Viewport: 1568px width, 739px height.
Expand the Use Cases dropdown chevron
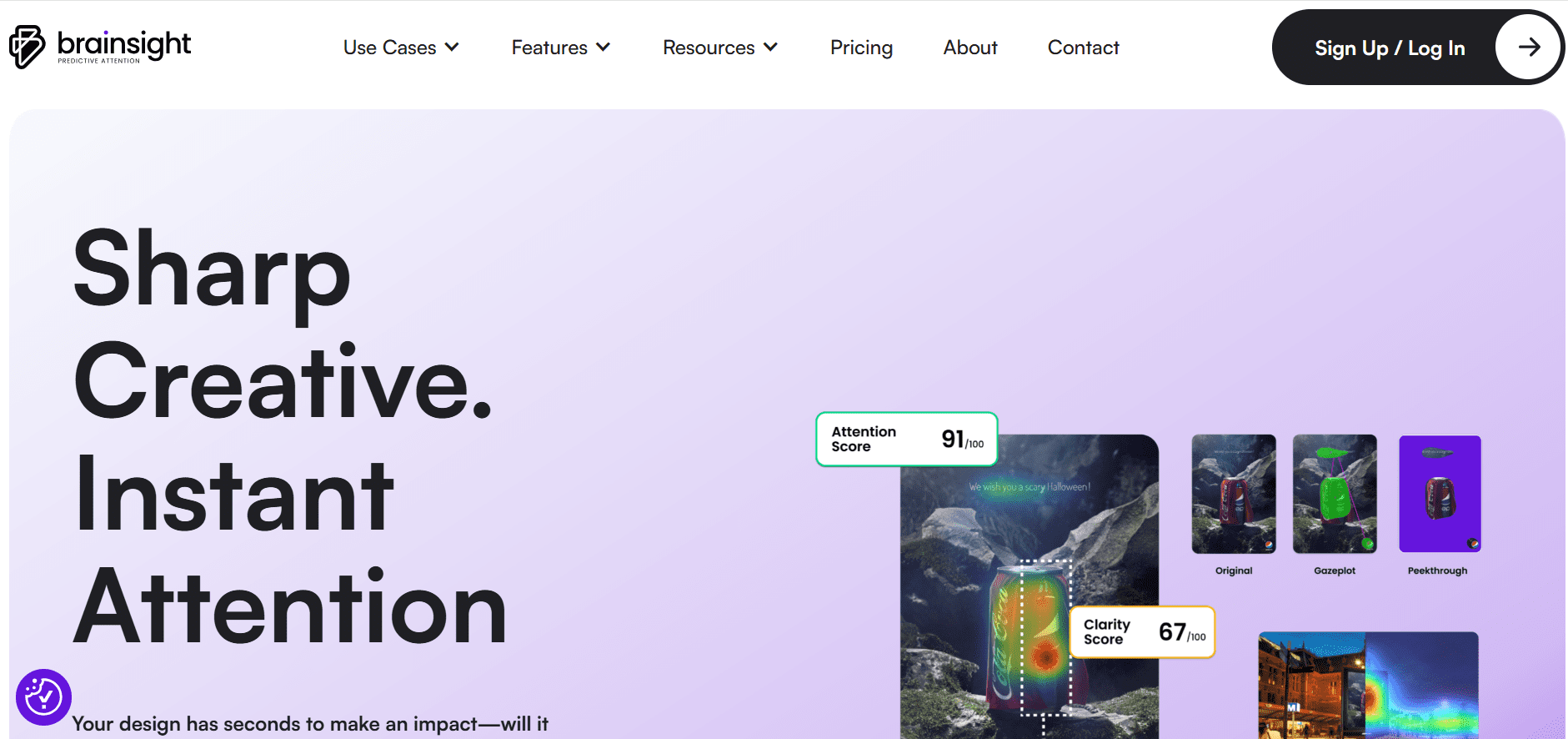tap(453, 48)
